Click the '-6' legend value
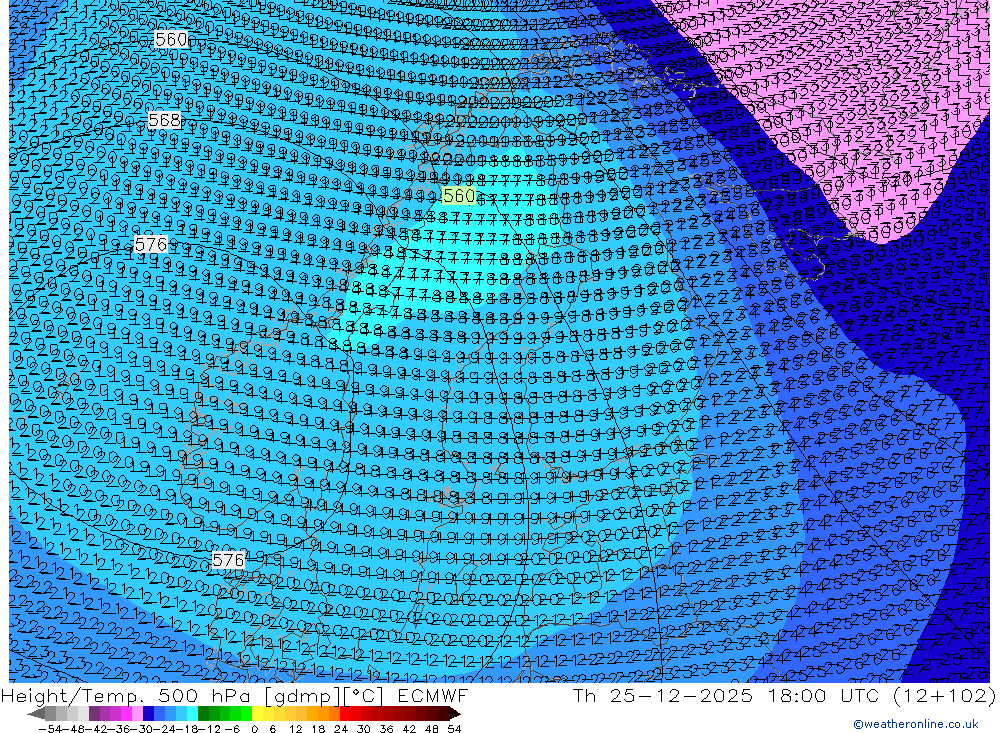 coord(232,729)
